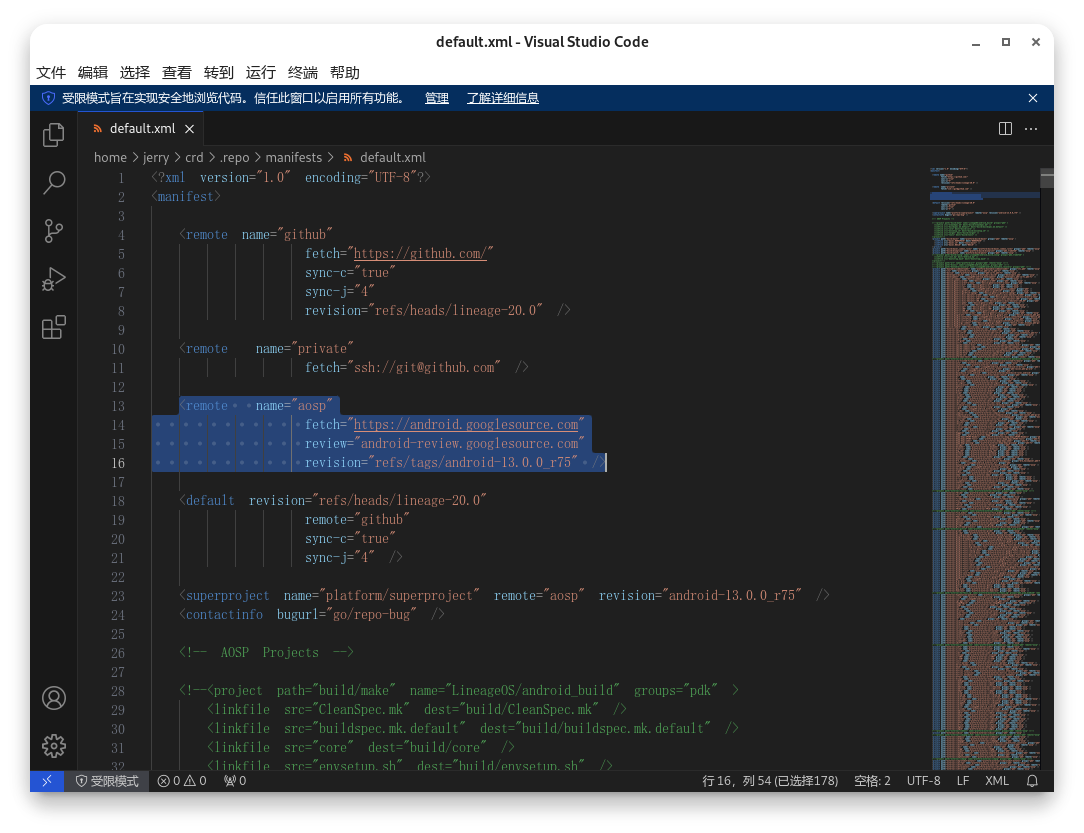Viewport: 1084px width, 833px height.
Task: Change end of line sequence LF
Action: pyautogui.click(x=963, y=781)
